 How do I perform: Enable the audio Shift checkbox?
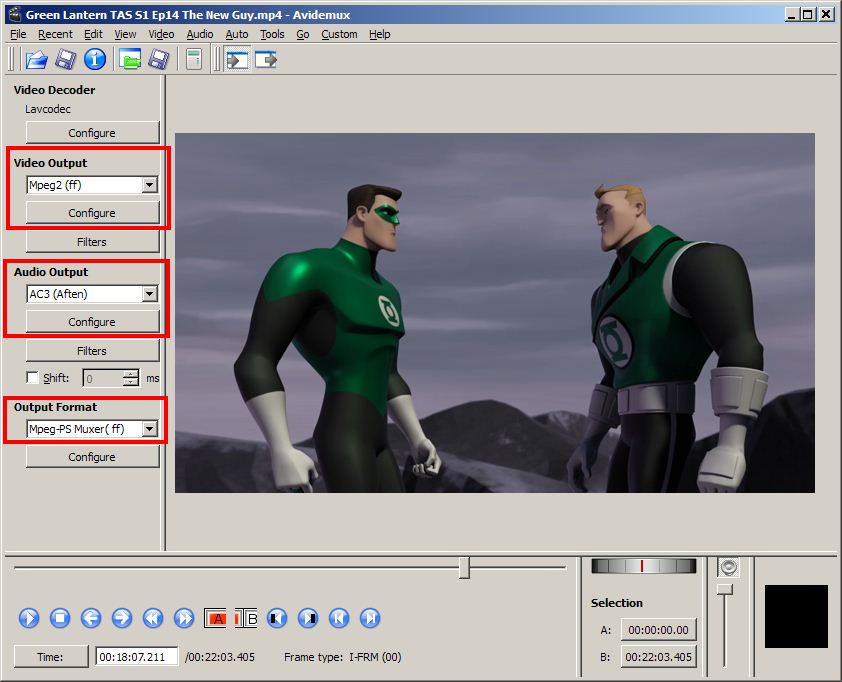(32, 378)
